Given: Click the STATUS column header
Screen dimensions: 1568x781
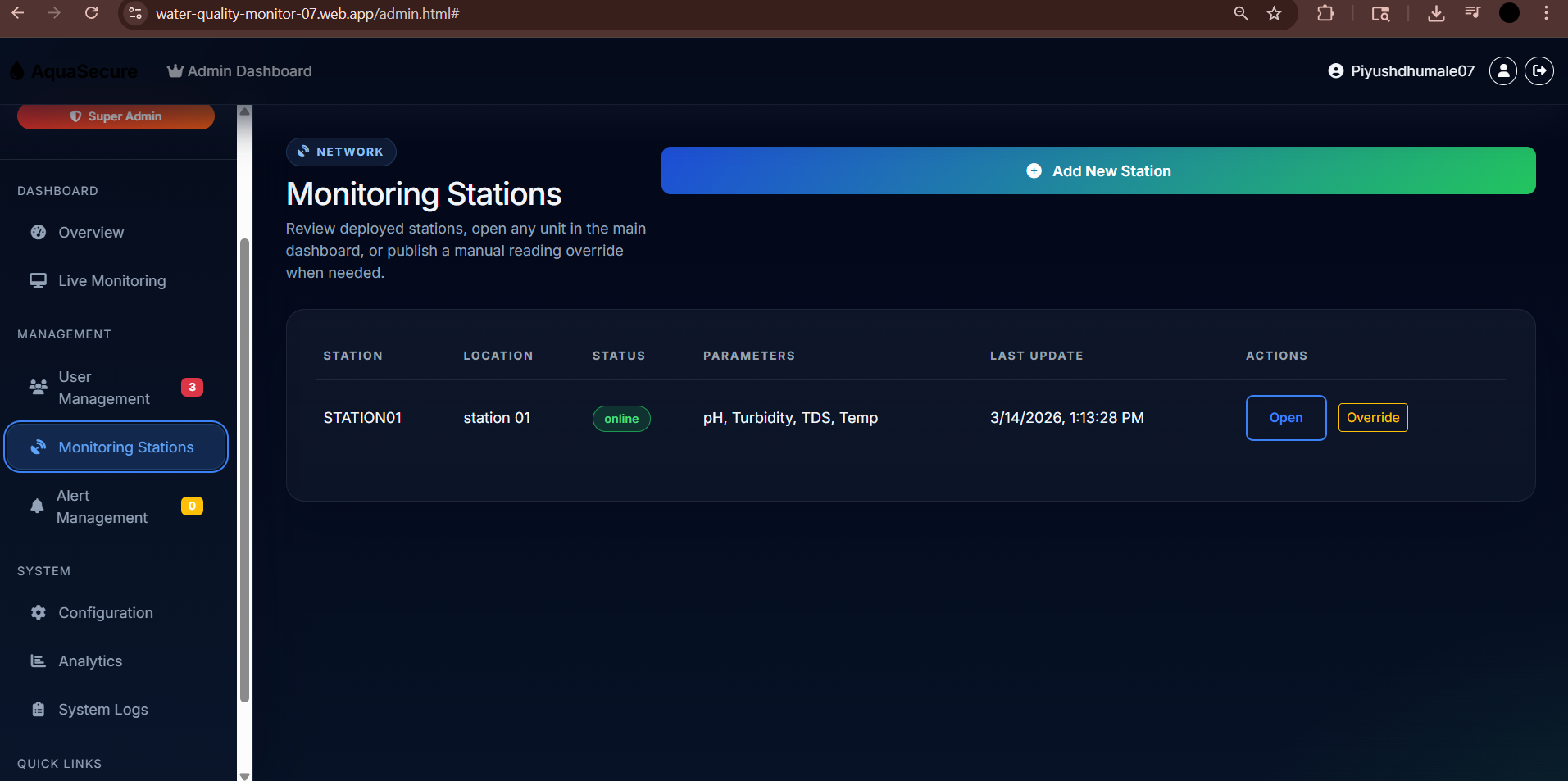Looking at the screenshot, I should (619, 356).
